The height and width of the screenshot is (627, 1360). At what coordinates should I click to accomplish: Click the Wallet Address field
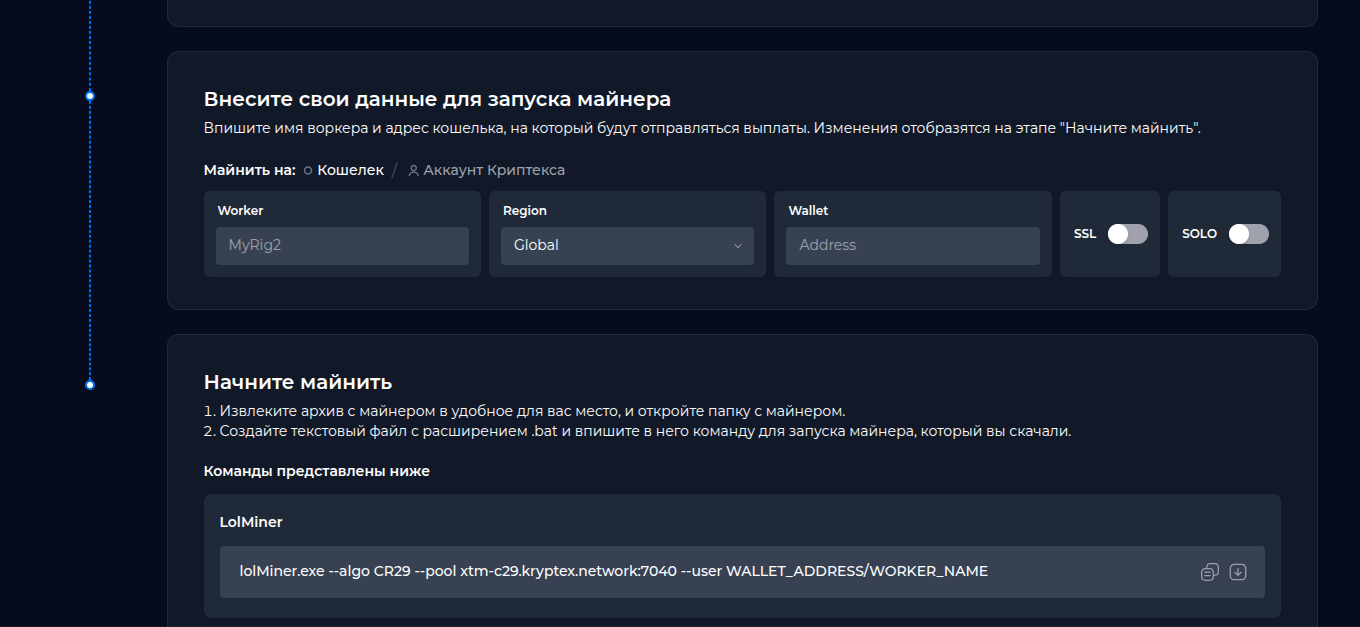912,245
